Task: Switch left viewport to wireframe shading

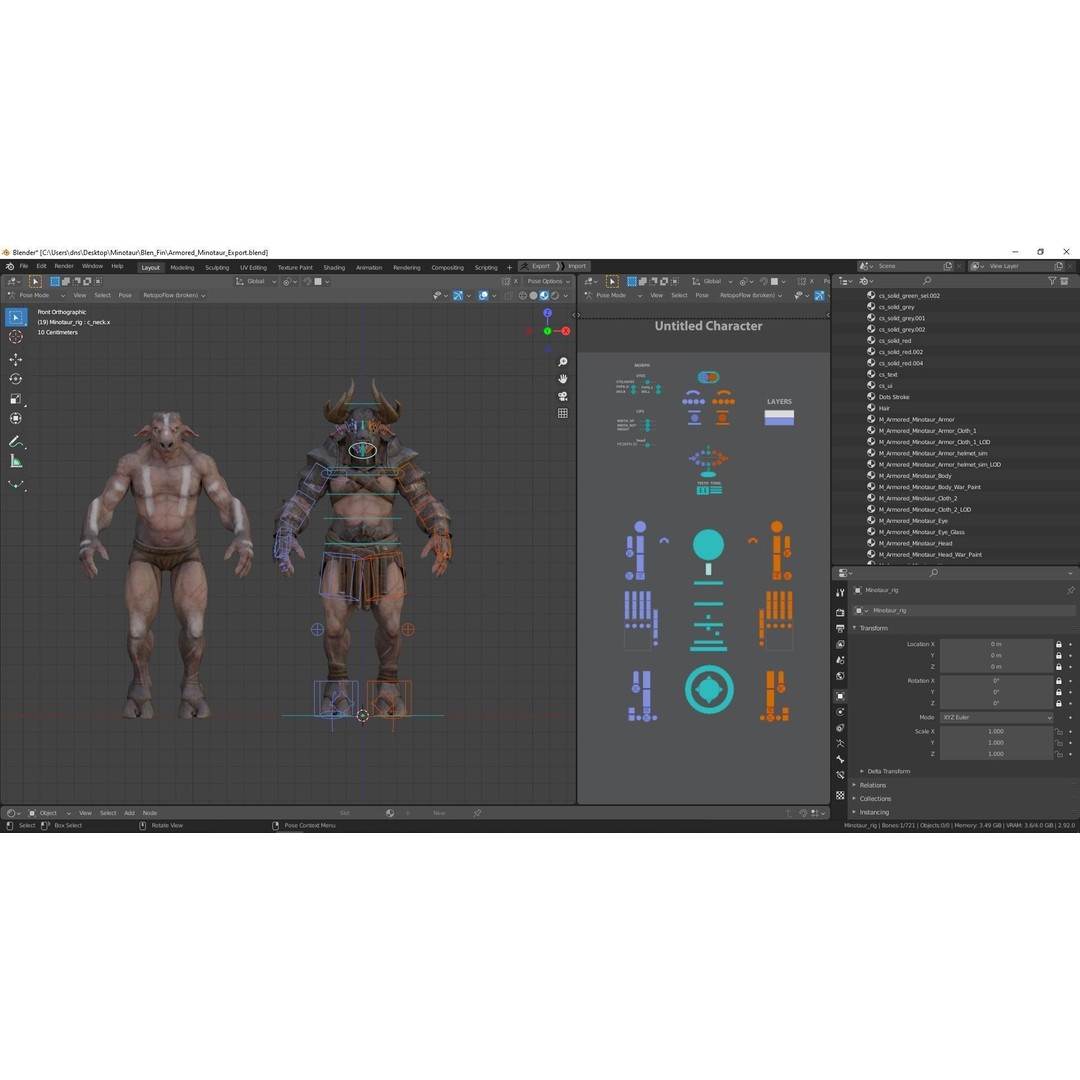Action: pyautogui.click(x=523, y=295)
